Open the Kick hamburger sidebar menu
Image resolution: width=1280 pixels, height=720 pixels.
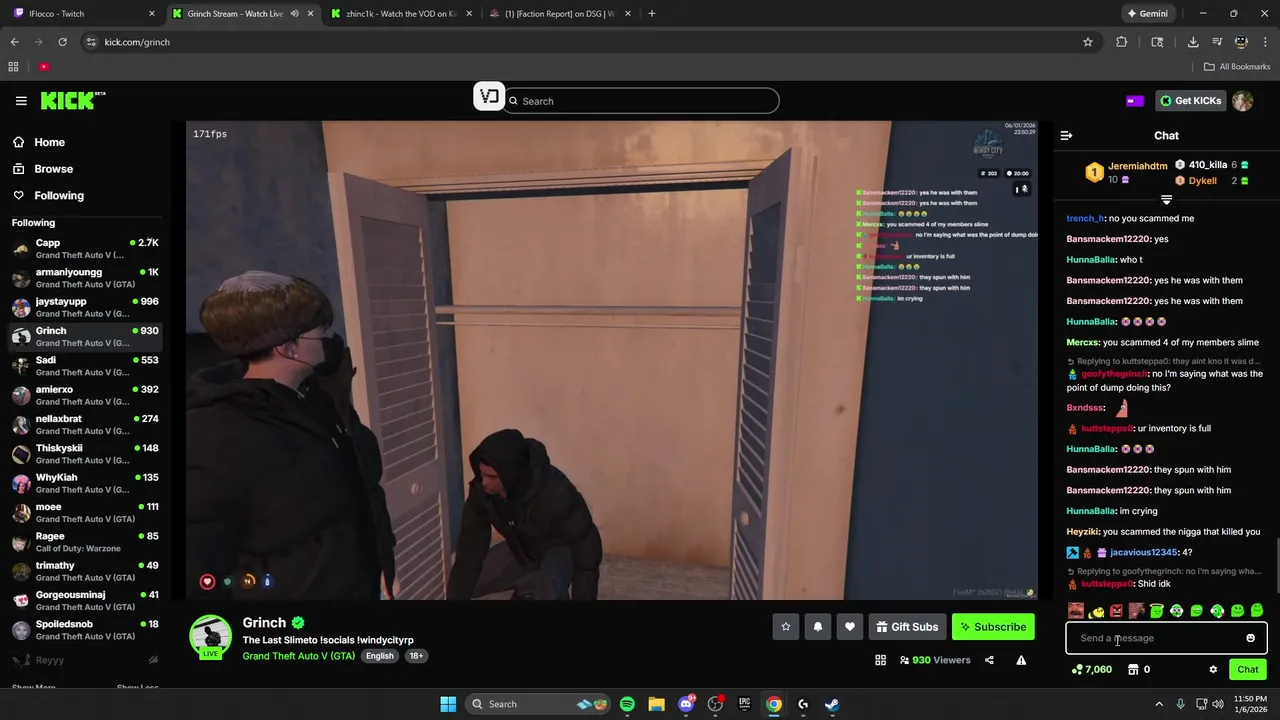tap(21, 101)
